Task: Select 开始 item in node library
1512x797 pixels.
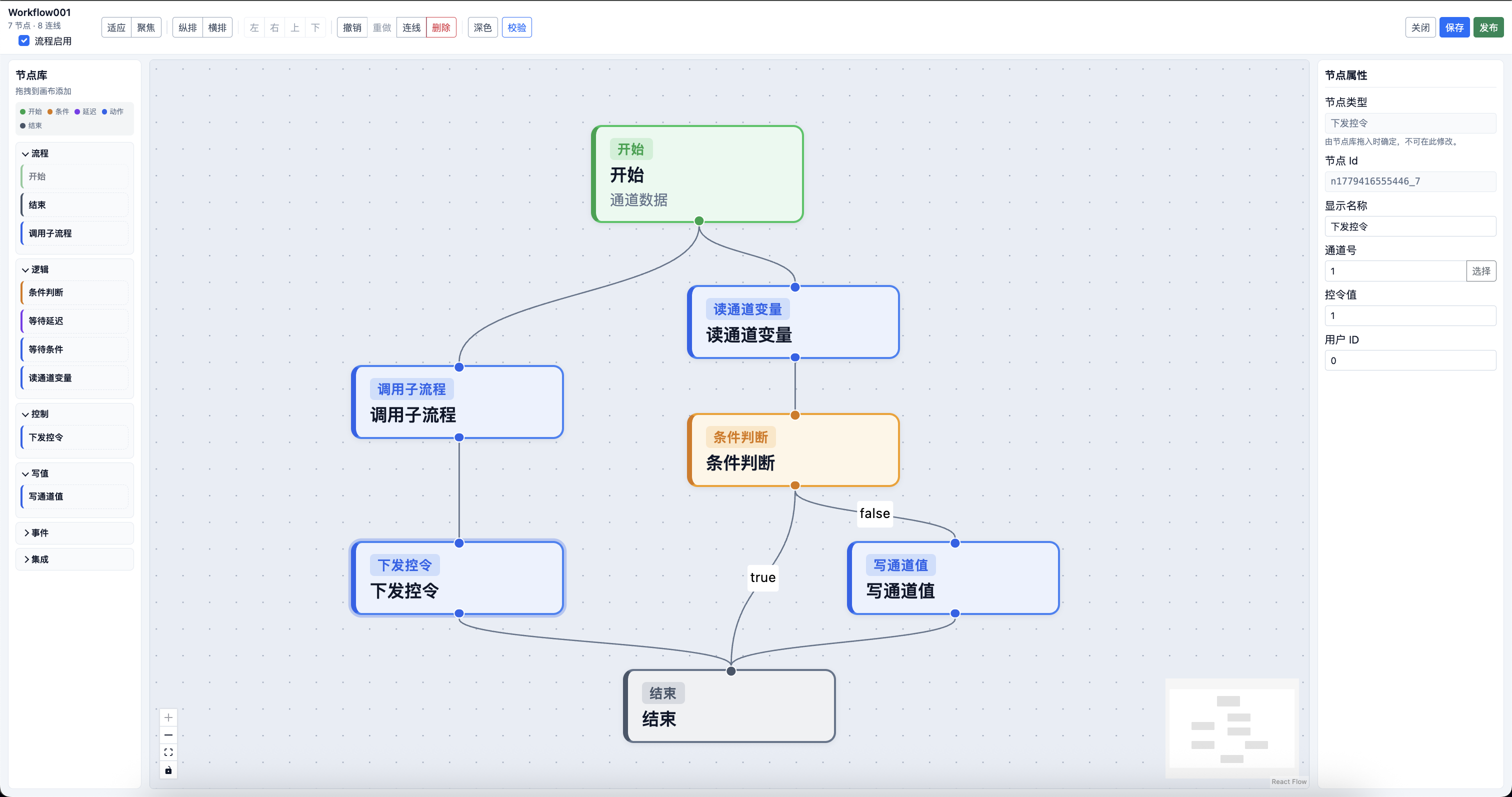Action: point(75,176)
